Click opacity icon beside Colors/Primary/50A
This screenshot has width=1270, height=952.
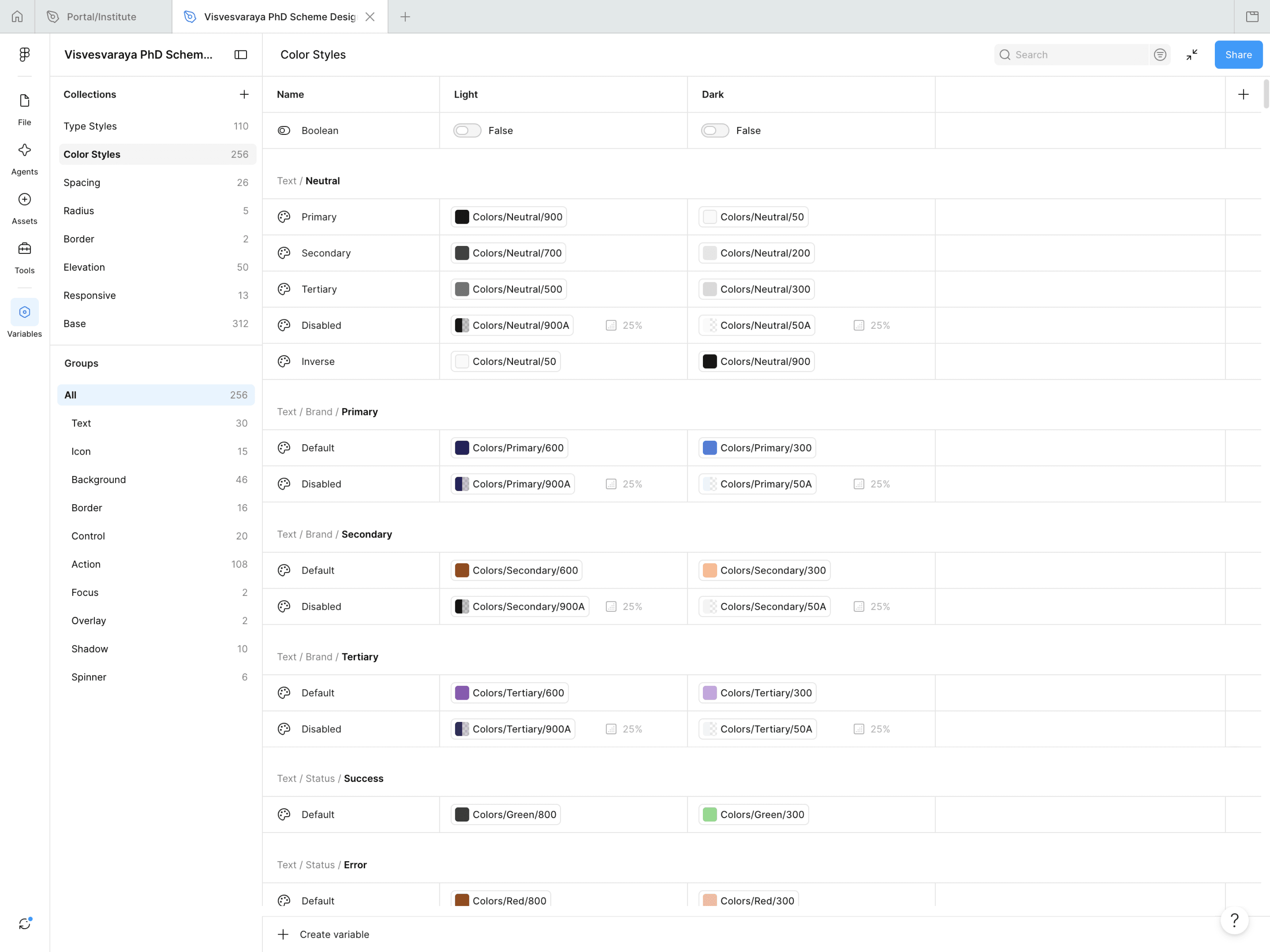(x=859, y=484)
